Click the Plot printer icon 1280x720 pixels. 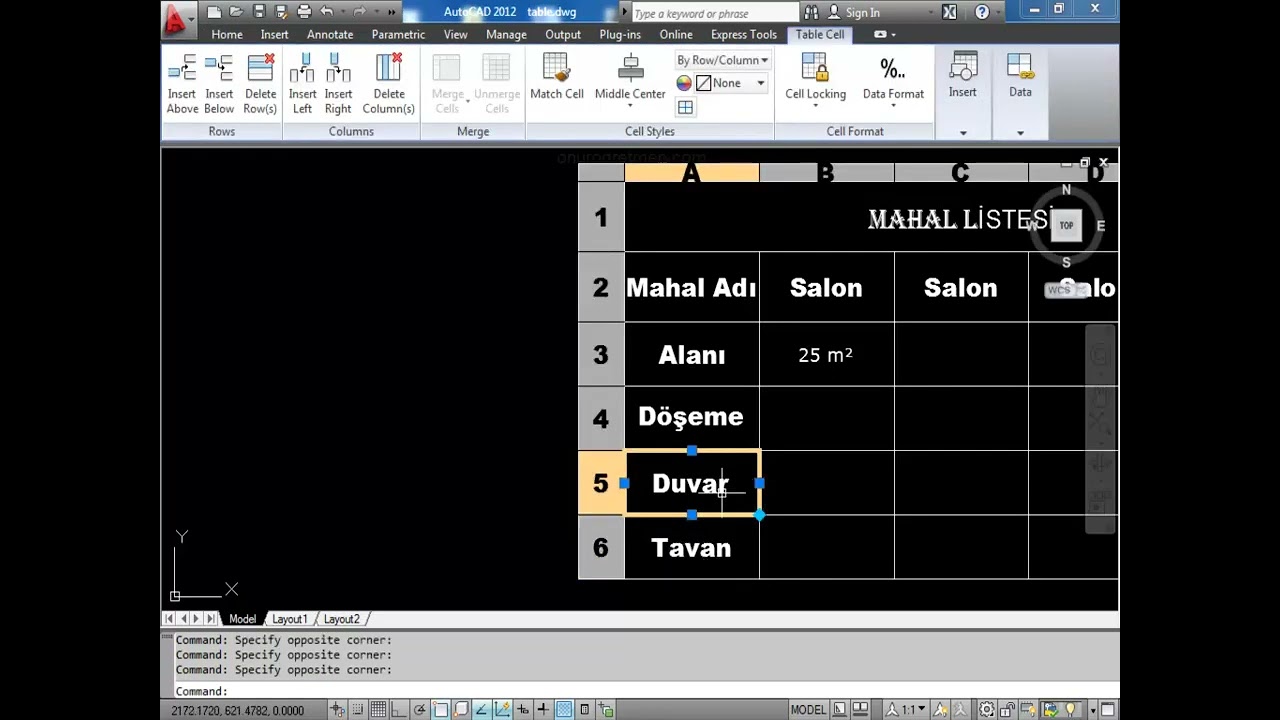point(304,12)
